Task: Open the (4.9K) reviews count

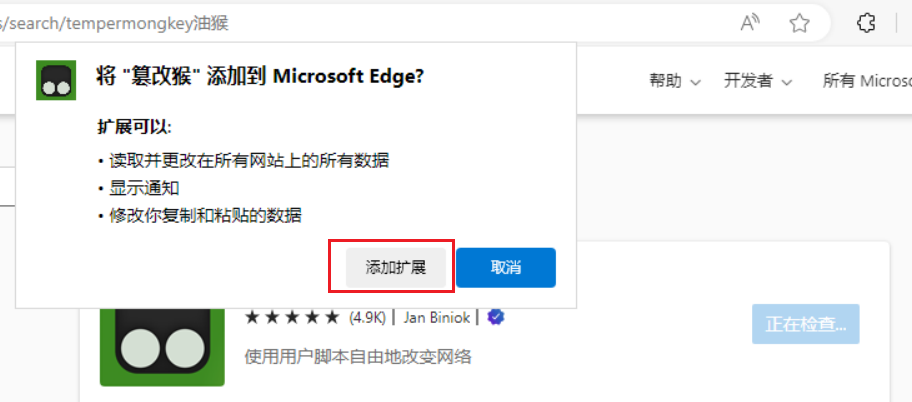Action: 367,318
